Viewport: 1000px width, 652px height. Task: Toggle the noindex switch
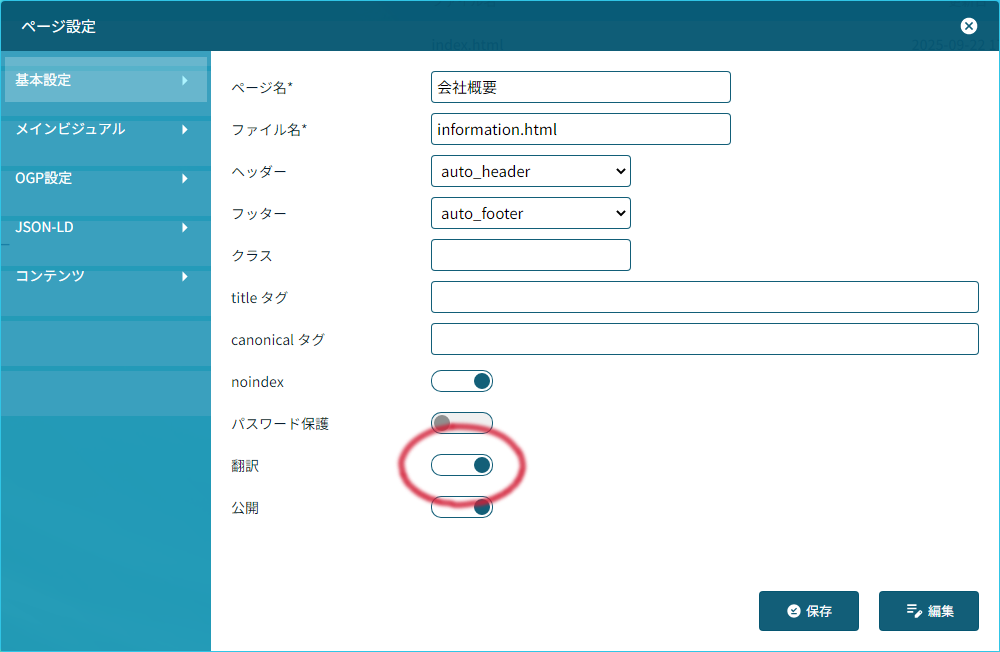point(462,381)
